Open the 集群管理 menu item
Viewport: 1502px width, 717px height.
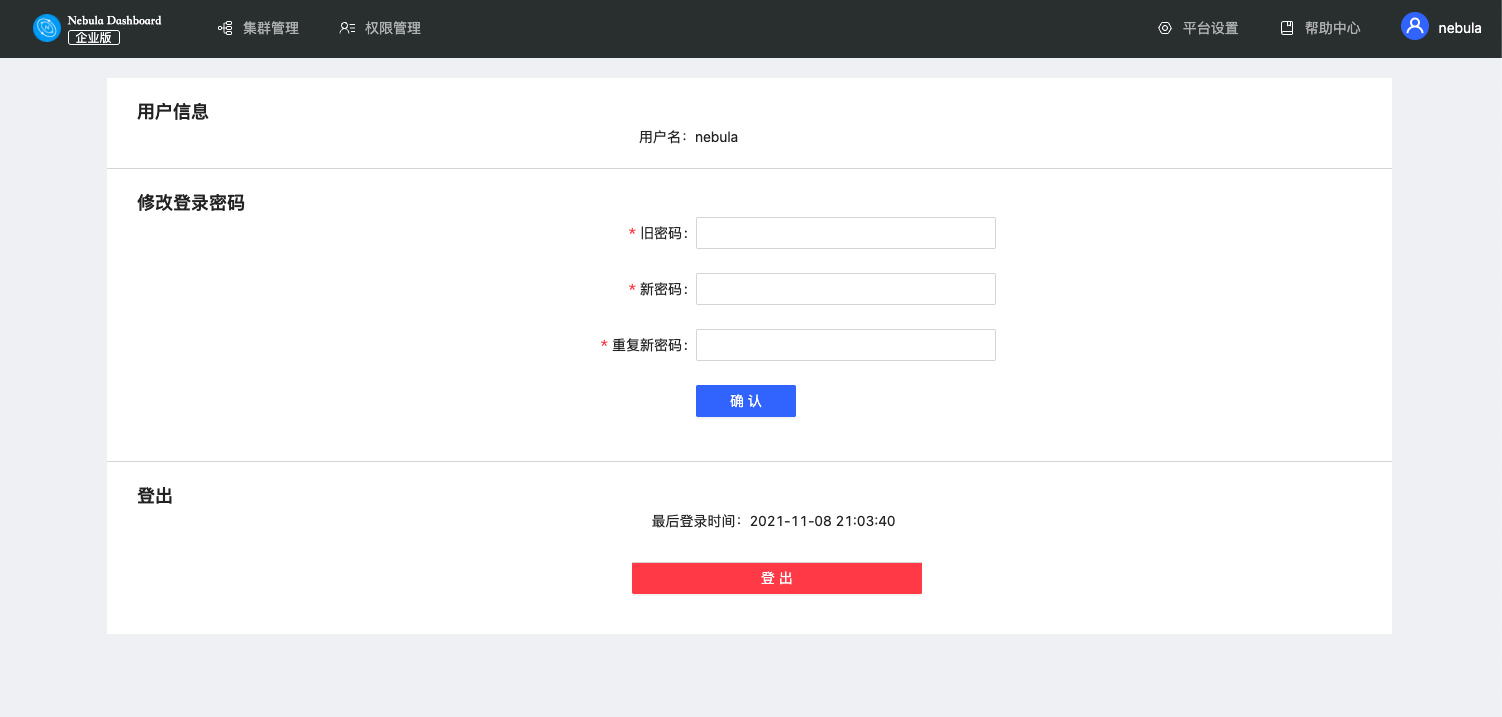pos(270,28)
